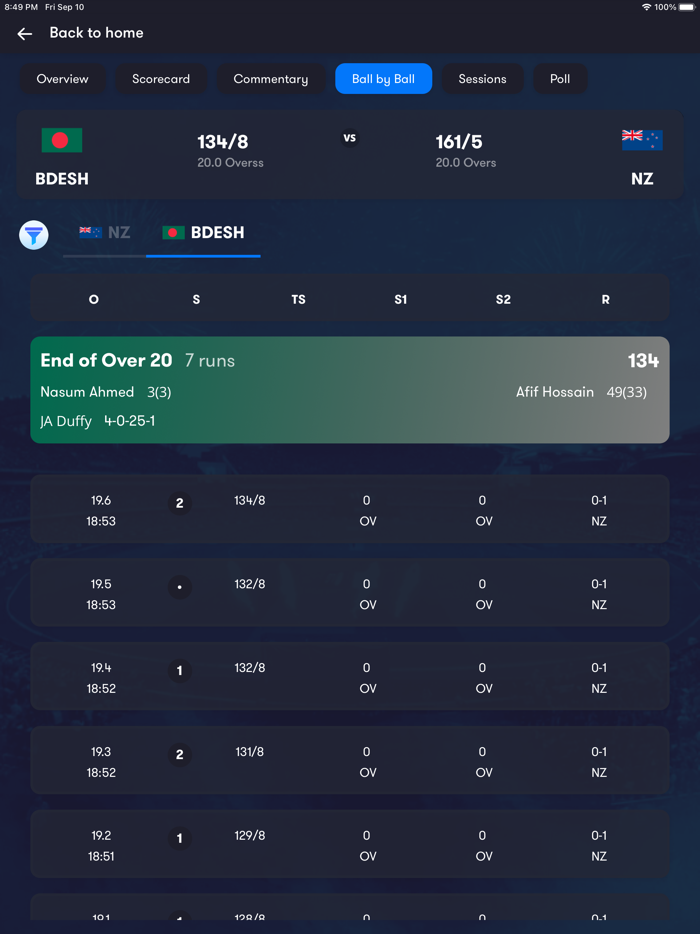The height and width of the screenshot is (934, 700).
Task: Click the vs badge between the scores
Action: (349, 137)
